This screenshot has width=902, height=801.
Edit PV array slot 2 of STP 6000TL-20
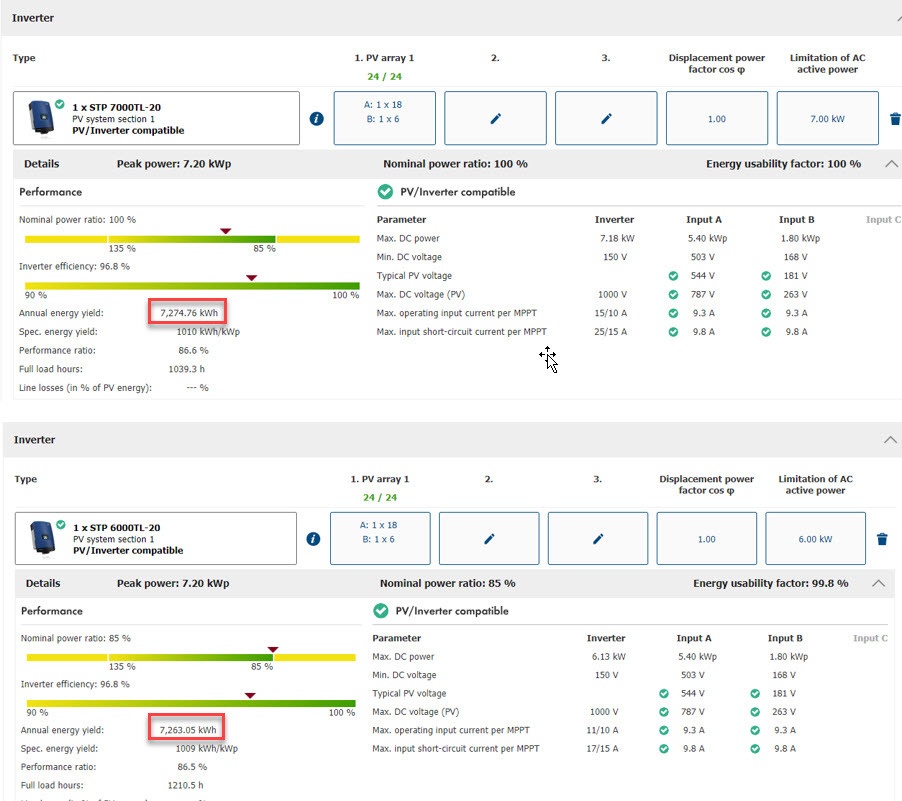(x=489, y=539)
